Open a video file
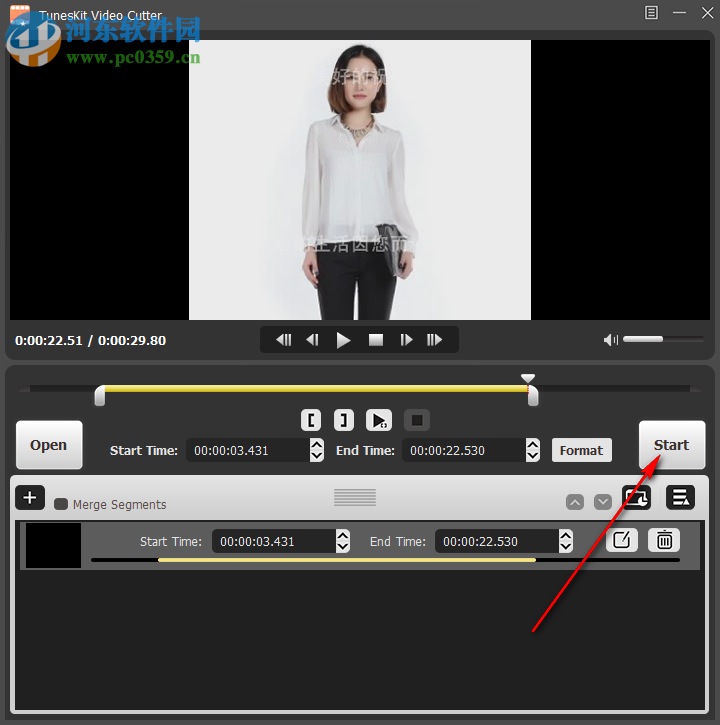 pyautogui.click(x=49, y=445)
